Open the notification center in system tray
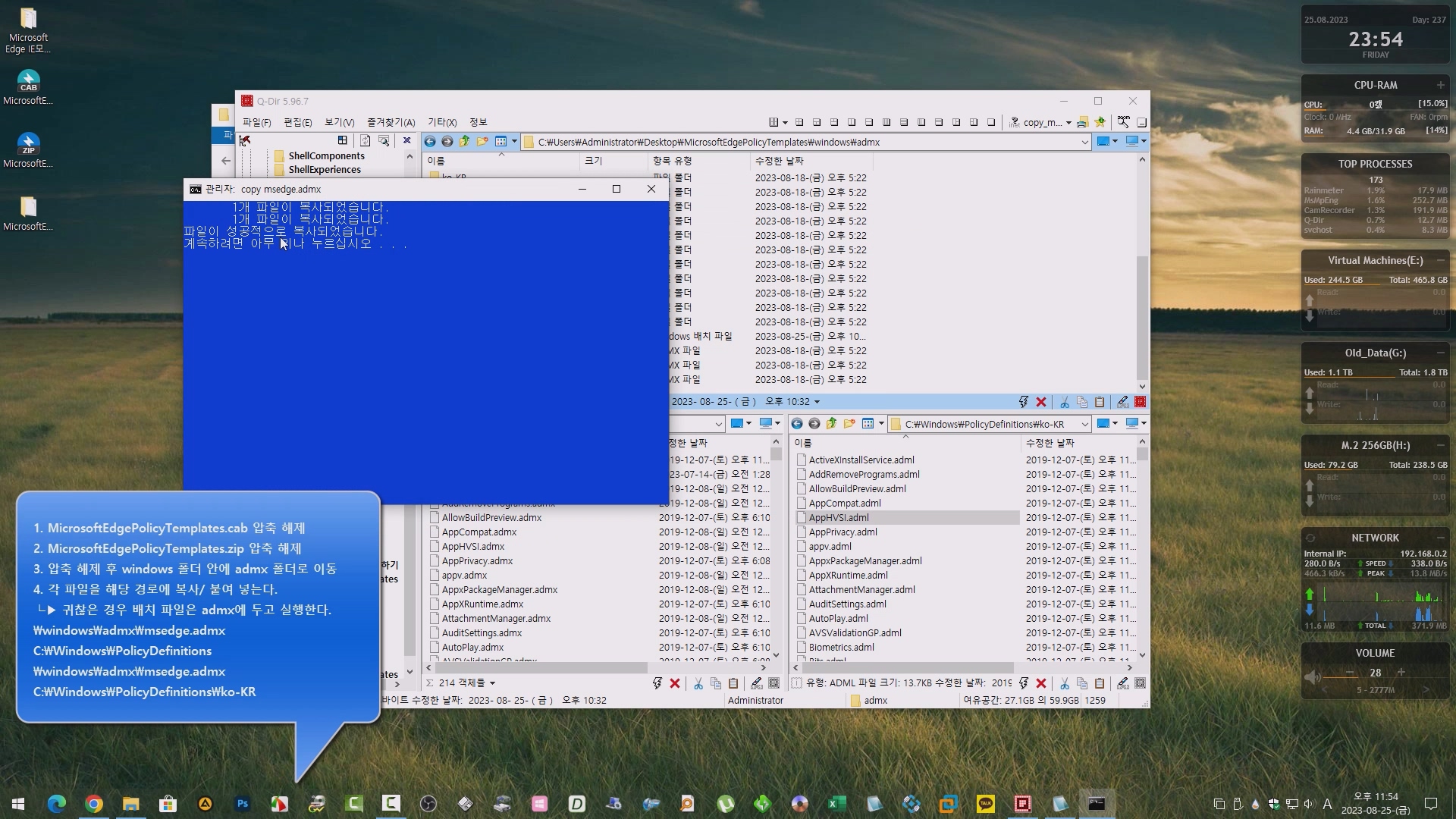Image resolution: width=1456 pixels, height=819 pixels. (1431, 804)
